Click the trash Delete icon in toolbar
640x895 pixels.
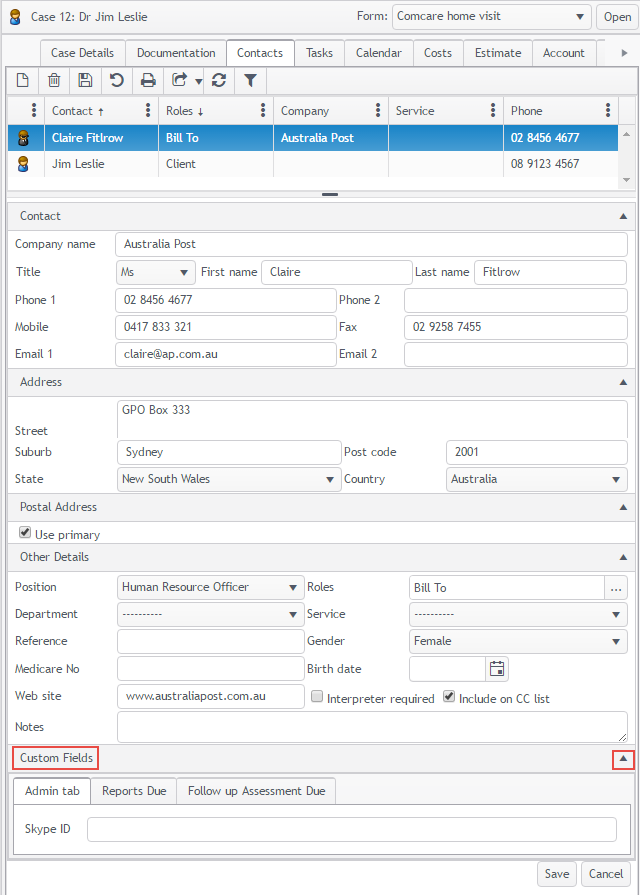coord(54,81)
